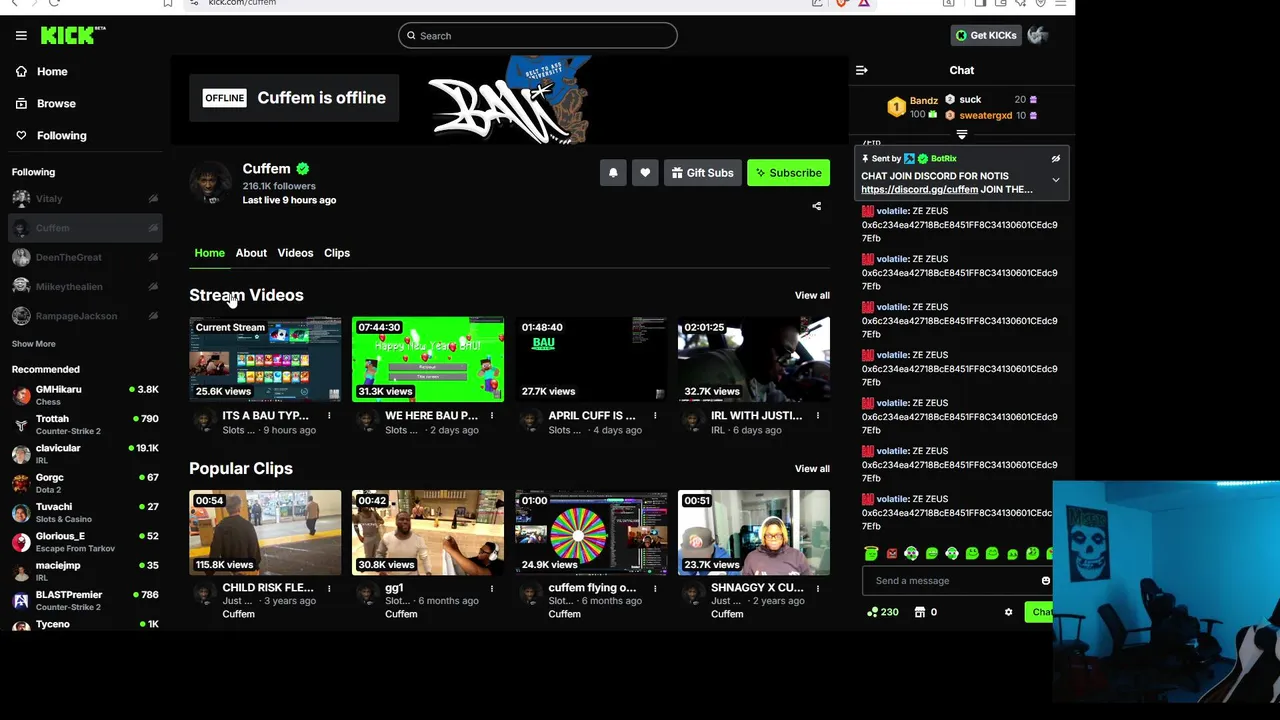The image size is (1280, 720).
Task: Open options for gg1 clip
Action: pyautogui.click(x=492, y=588)
